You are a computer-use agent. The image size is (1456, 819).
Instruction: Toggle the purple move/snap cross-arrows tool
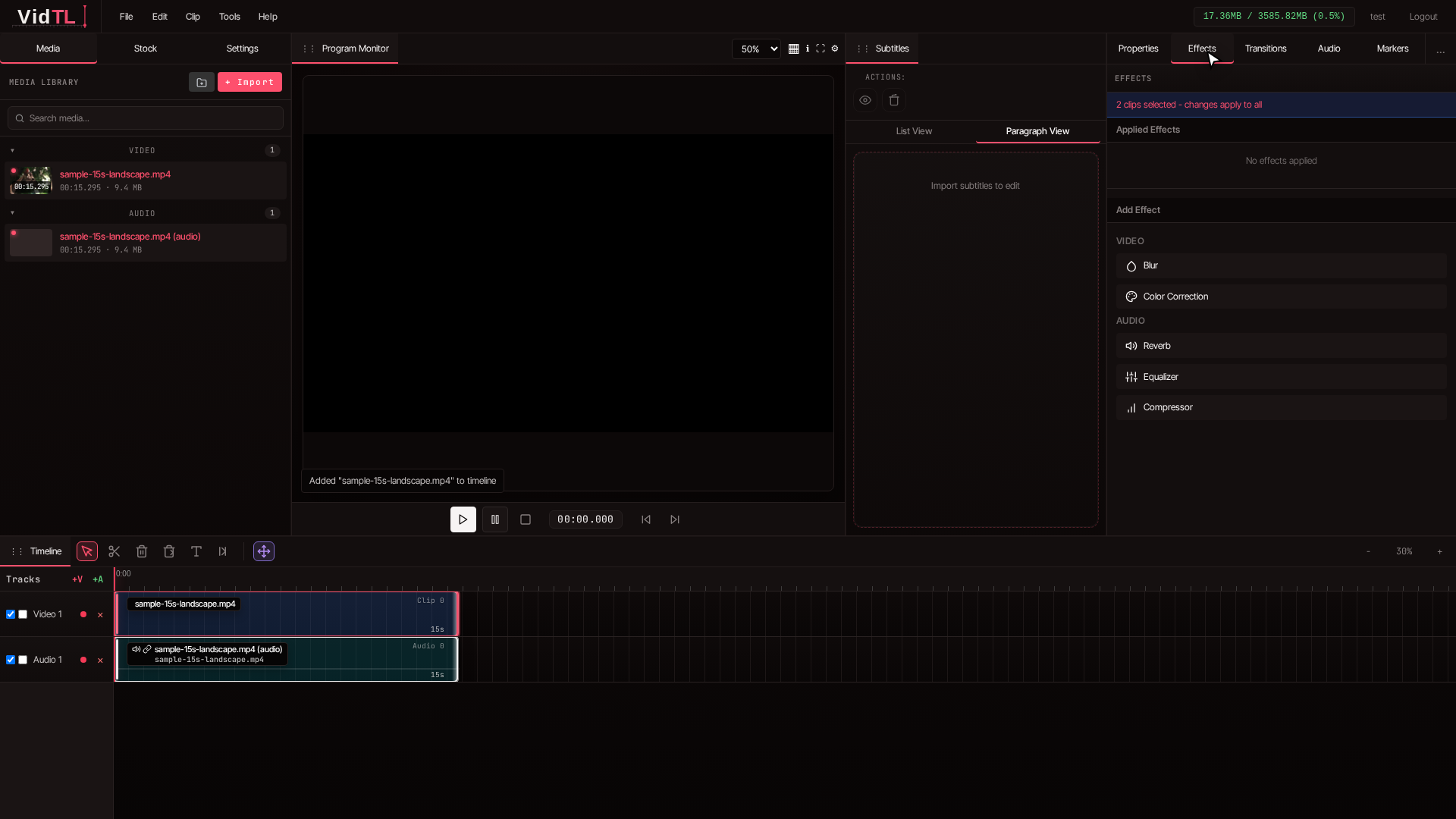tap(264, 551)
